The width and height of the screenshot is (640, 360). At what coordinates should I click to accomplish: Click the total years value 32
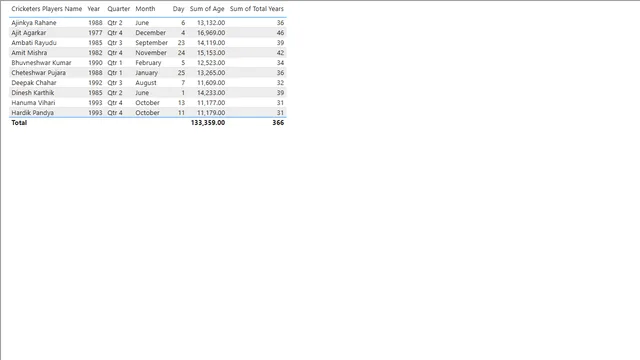pos(280,83)
